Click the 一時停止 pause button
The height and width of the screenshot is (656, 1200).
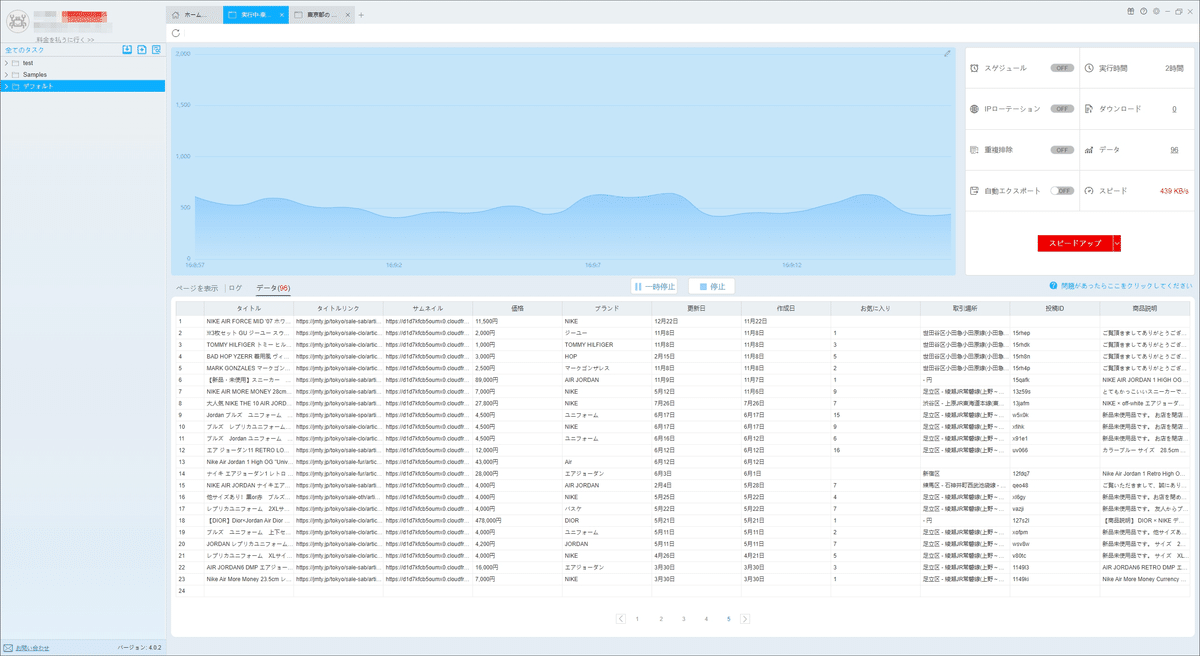pos(655,286)
